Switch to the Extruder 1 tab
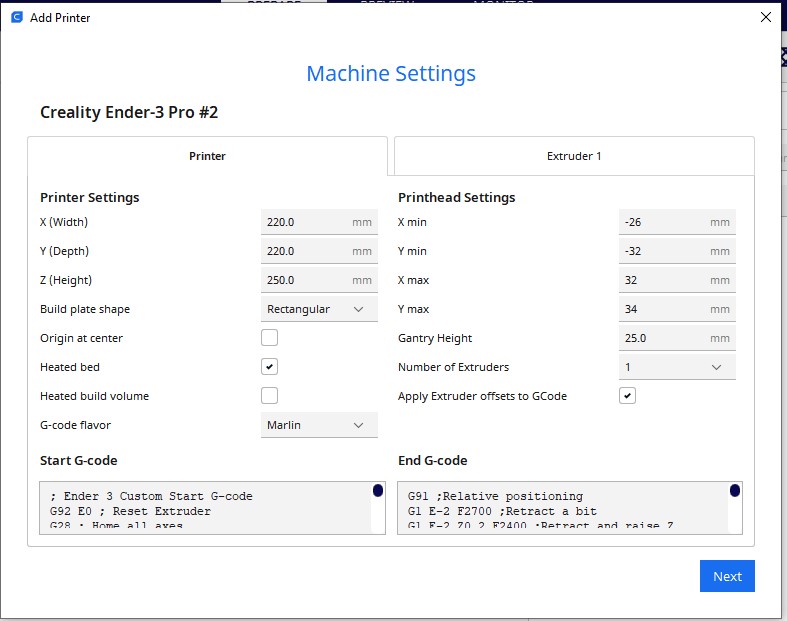Screen dimensions: 787x621 click(574, 156)
